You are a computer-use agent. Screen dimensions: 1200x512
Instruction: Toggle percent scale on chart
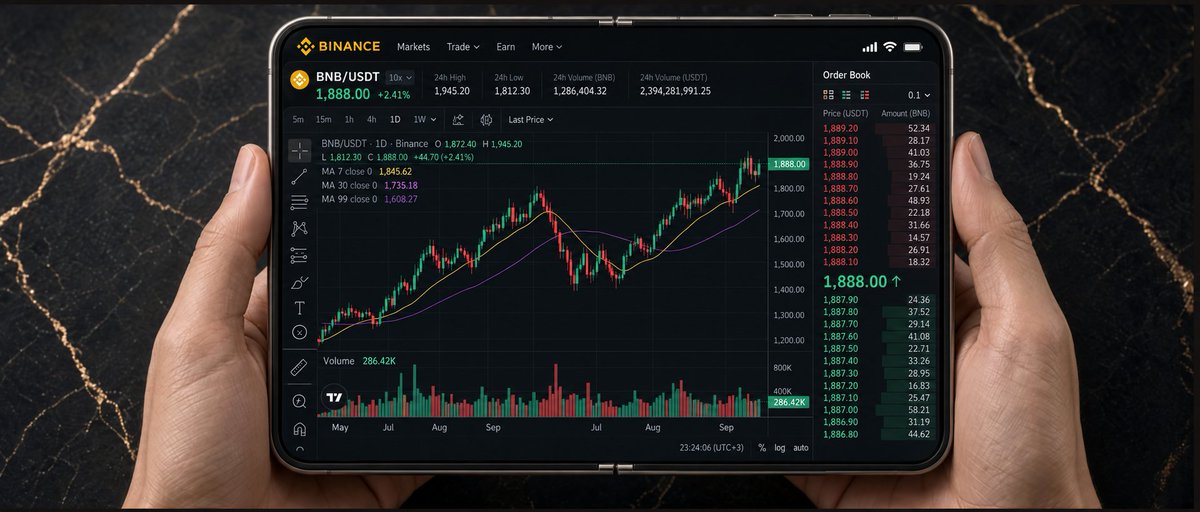762,448
